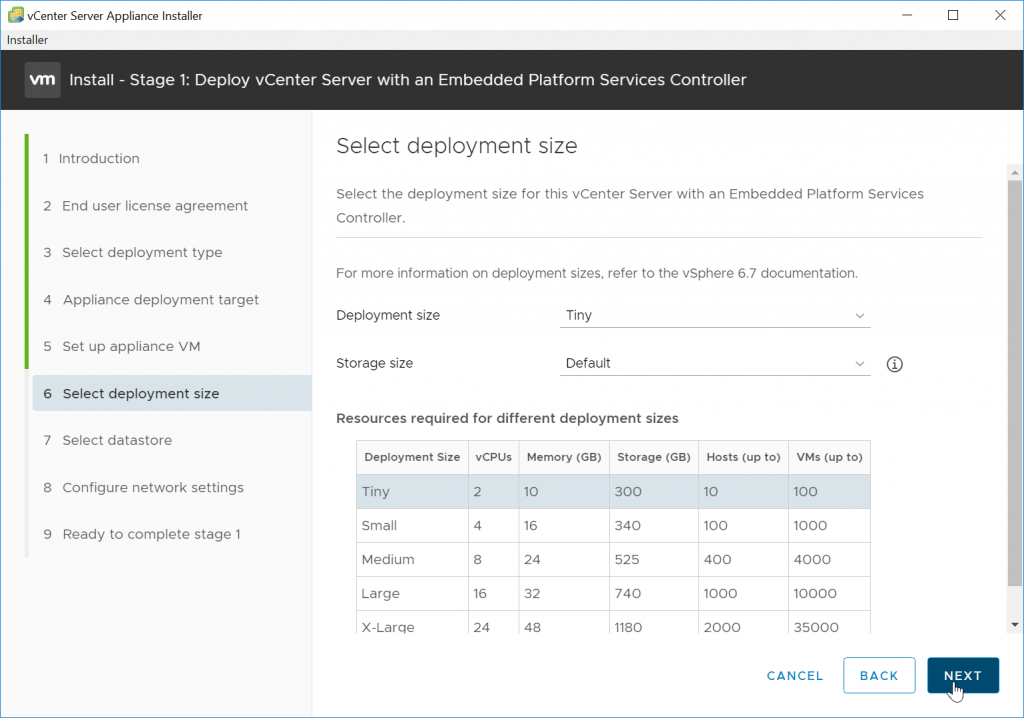Image resolution: width=1024 pixels, height=718 pixels.
Task: Click the 2000 hosts cell for X-Large
Action: click(x=743, y=623)
